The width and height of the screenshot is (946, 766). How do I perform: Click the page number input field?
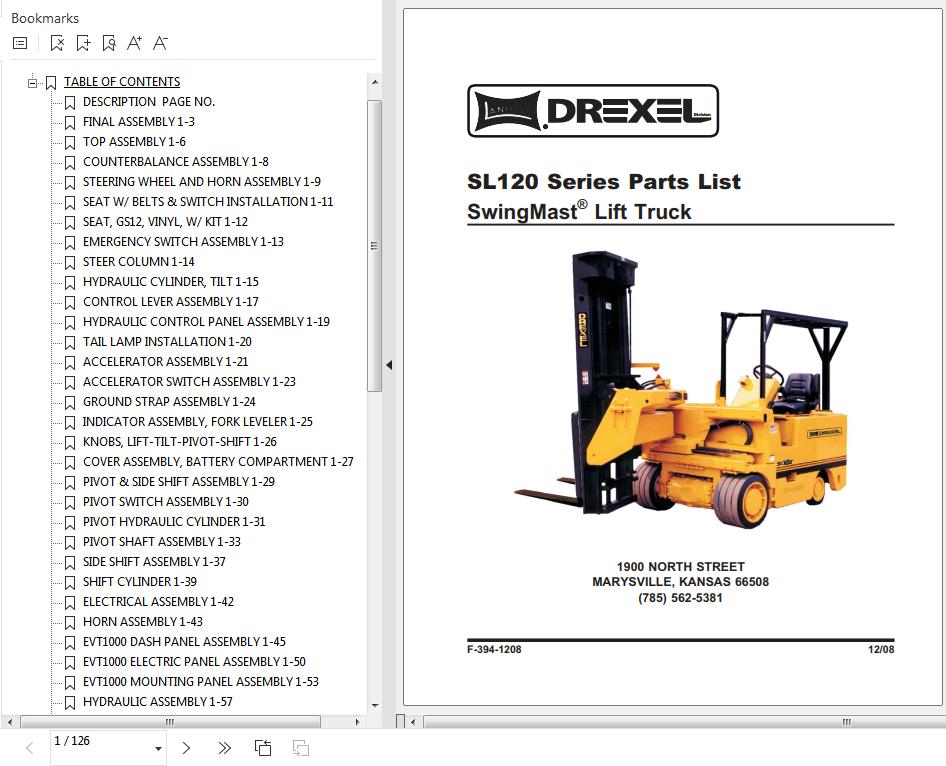point(98,742)
